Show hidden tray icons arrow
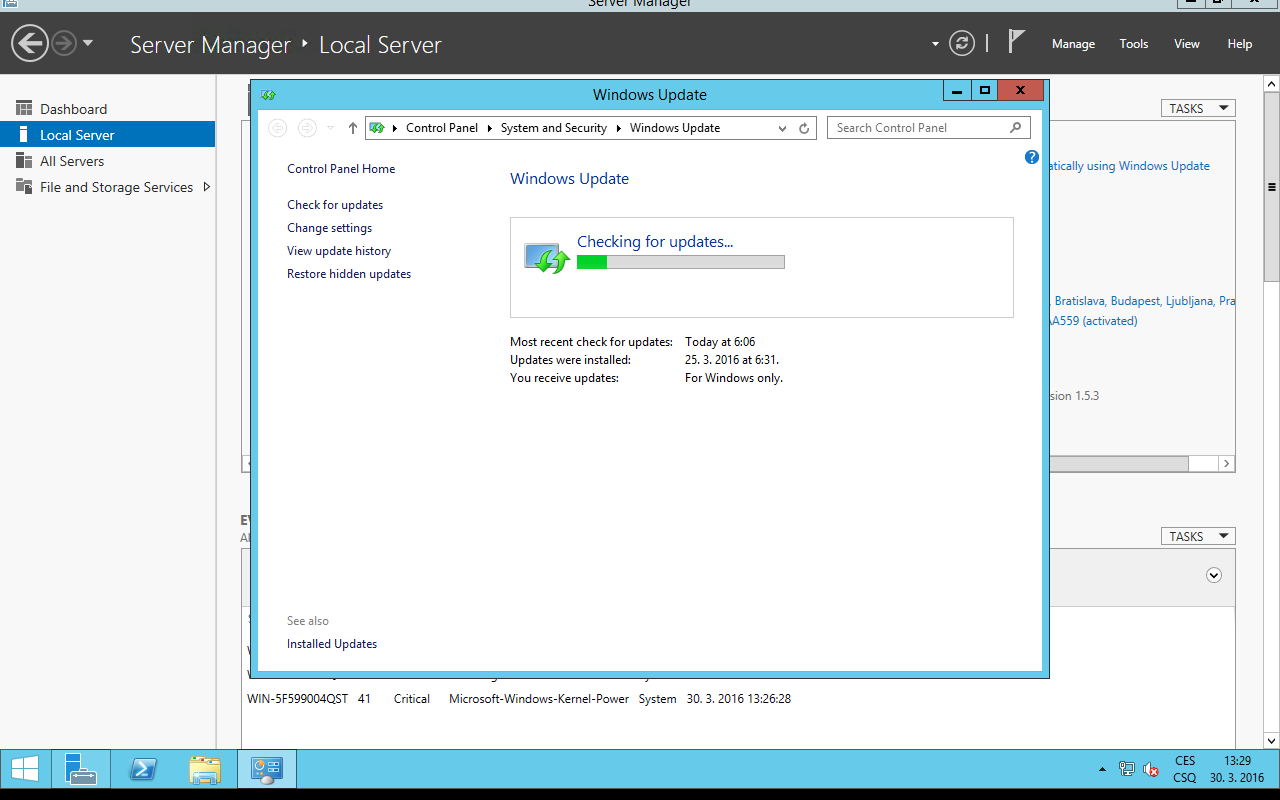Screen dimensions: 1280x800 coord(1102,769)
